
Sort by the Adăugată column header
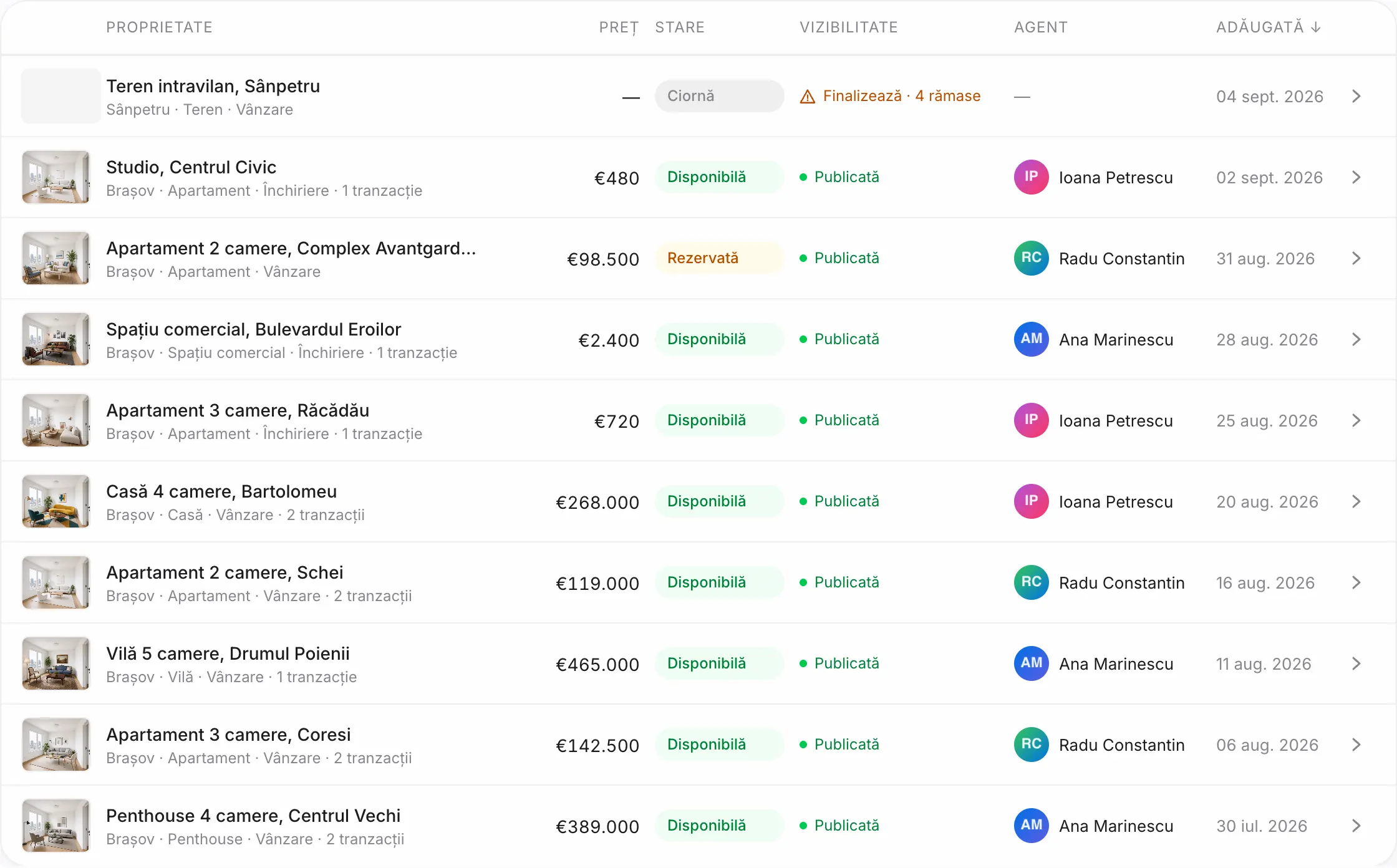pyautogui.click(x=1269, y=27)
